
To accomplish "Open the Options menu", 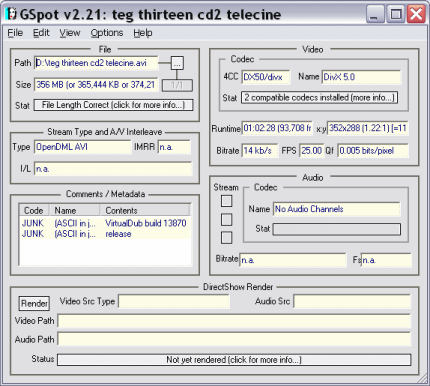I will click(x=107, y=33).
